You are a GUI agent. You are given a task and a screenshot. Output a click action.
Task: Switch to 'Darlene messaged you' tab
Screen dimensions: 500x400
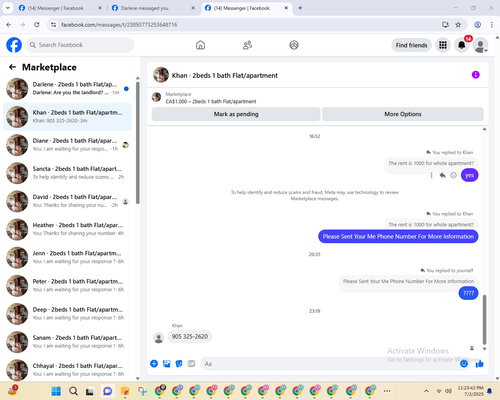153,8
